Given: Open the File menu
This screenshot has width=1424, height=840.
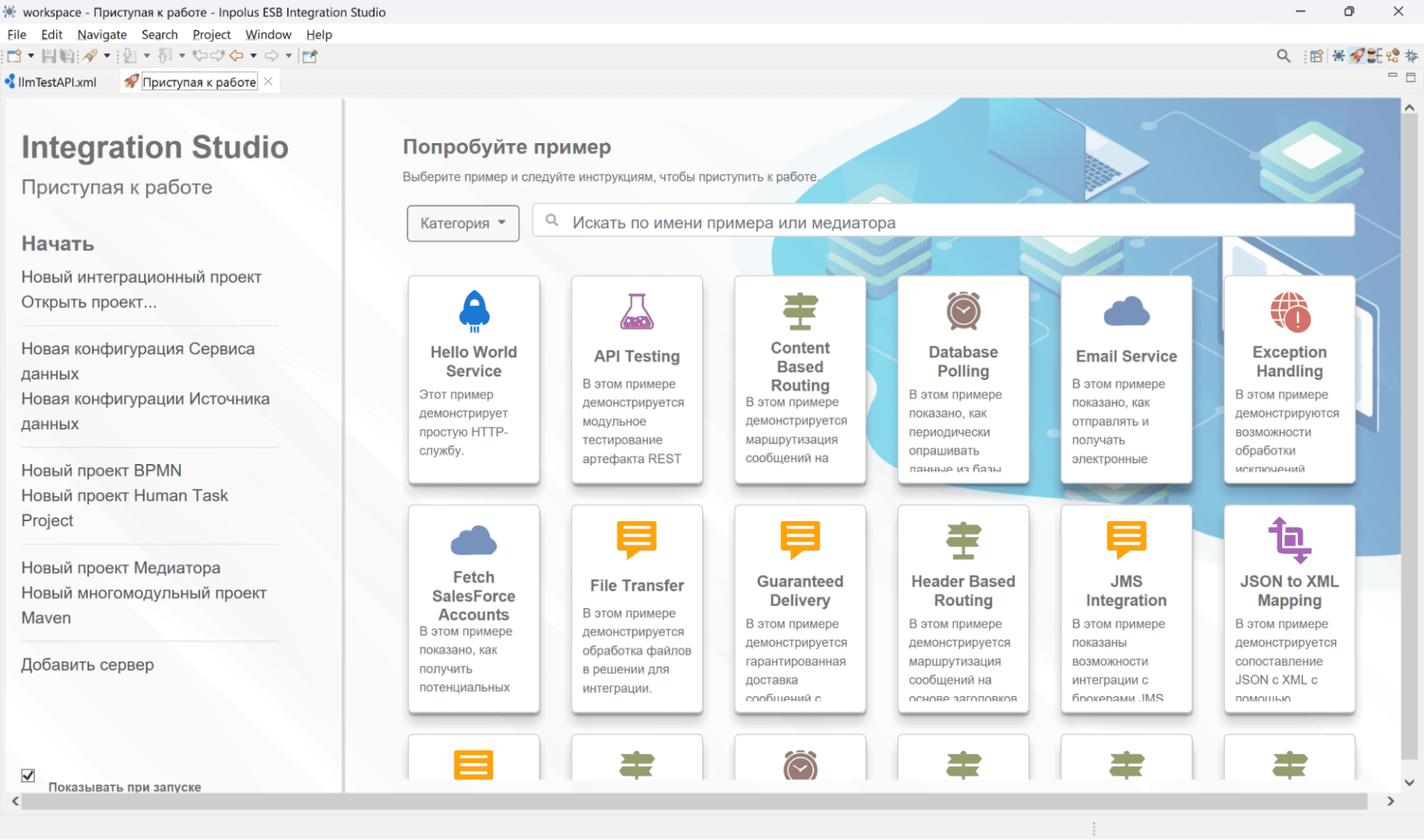Looking at the screenshot, I should pos(16,34).
